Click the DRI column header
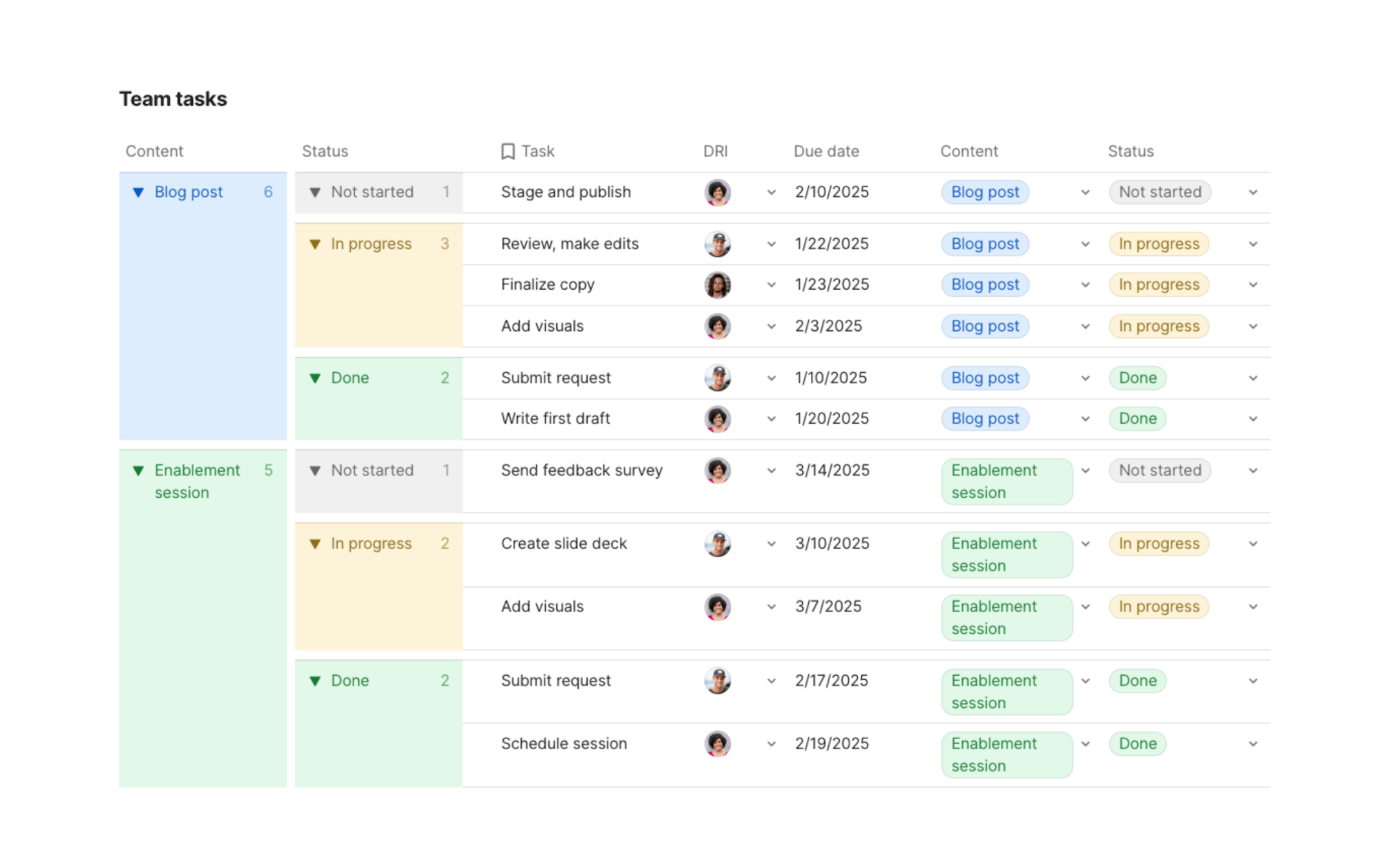The width and height of the screenshot is (1389, 868). click(715, 151)
